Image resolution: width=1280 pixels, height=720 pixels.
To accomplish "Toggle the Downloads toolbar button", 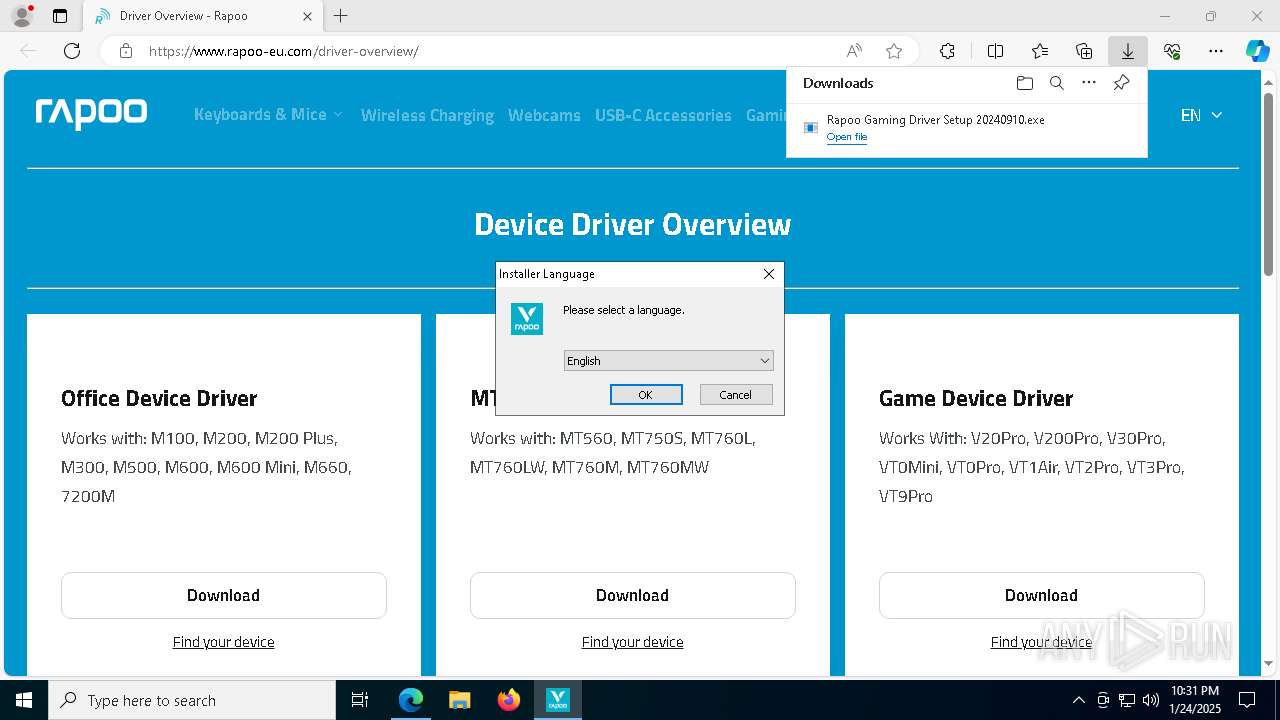I will 1127,51.
